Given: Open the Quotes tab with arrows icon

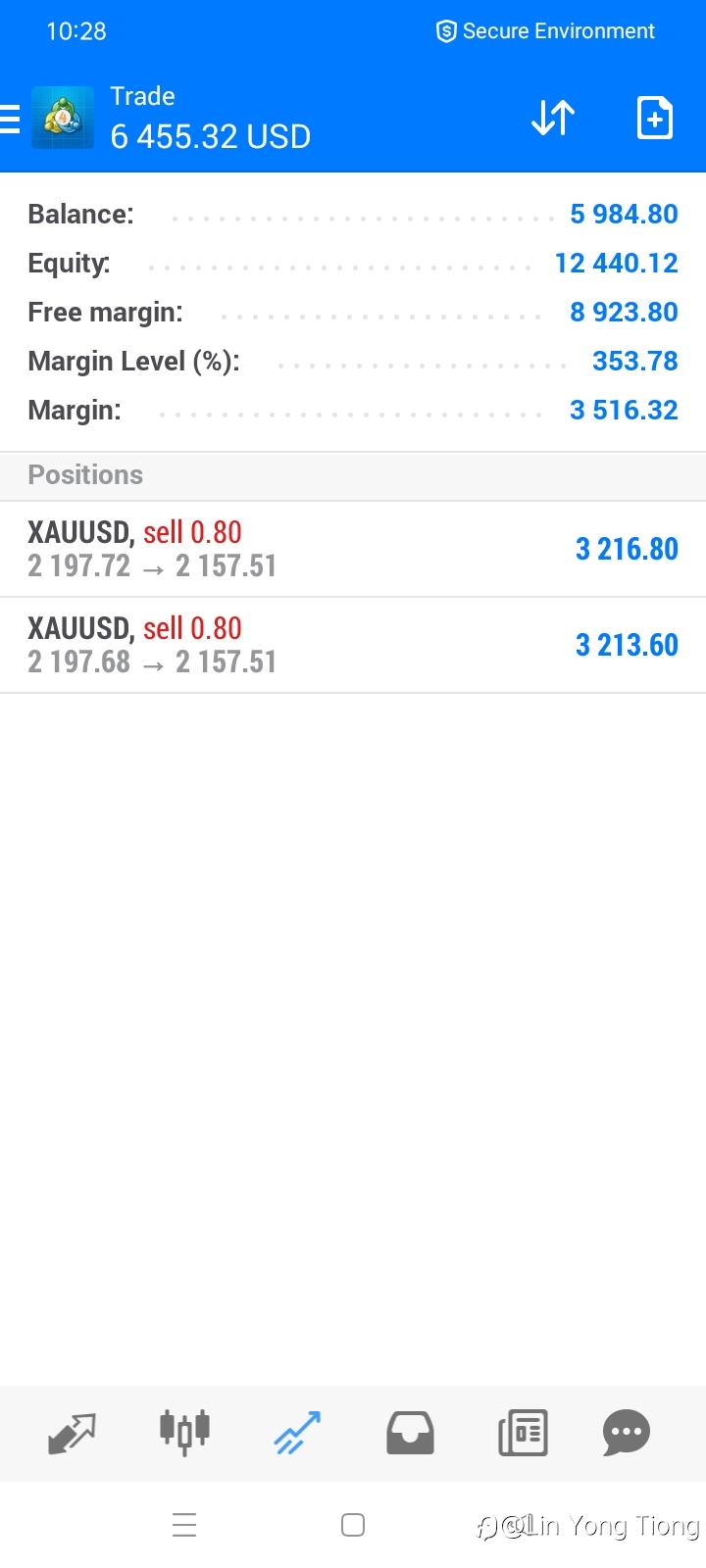Looking at the screenshot, I should pos(73,1433).
